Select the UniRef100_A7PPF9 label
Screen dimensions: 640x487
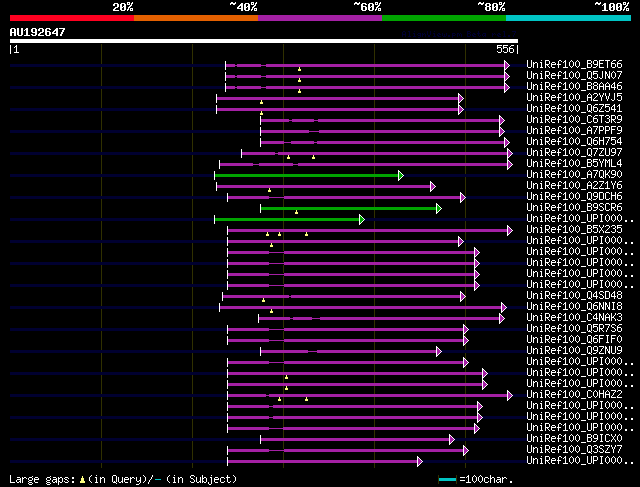pyautogui.click(x=574, y=131)
